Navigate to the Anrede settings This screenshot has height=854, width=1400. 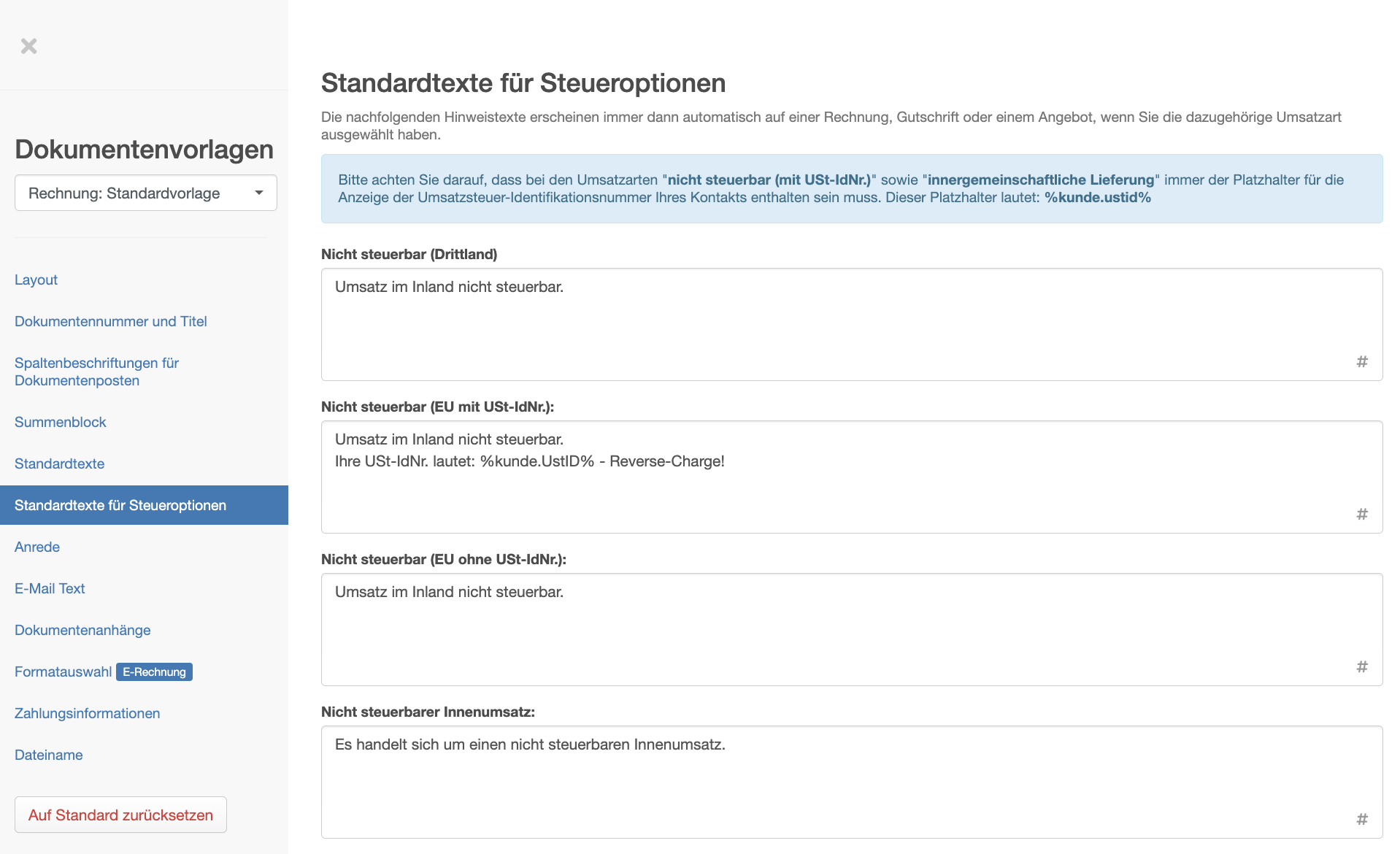pos(37,547)
